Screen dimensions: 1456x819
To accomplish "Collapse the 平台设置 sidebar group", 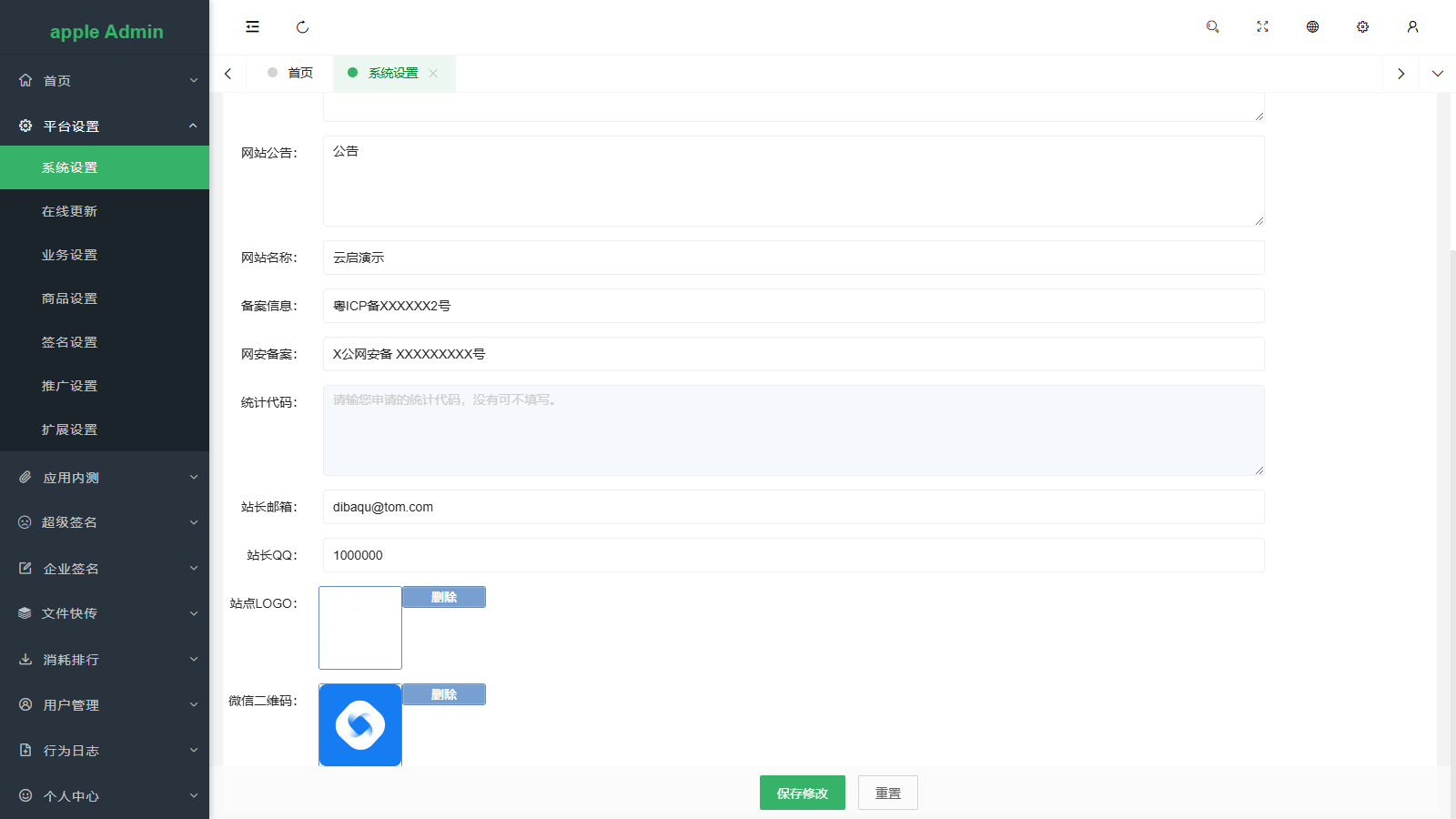I will click(105, 126).
